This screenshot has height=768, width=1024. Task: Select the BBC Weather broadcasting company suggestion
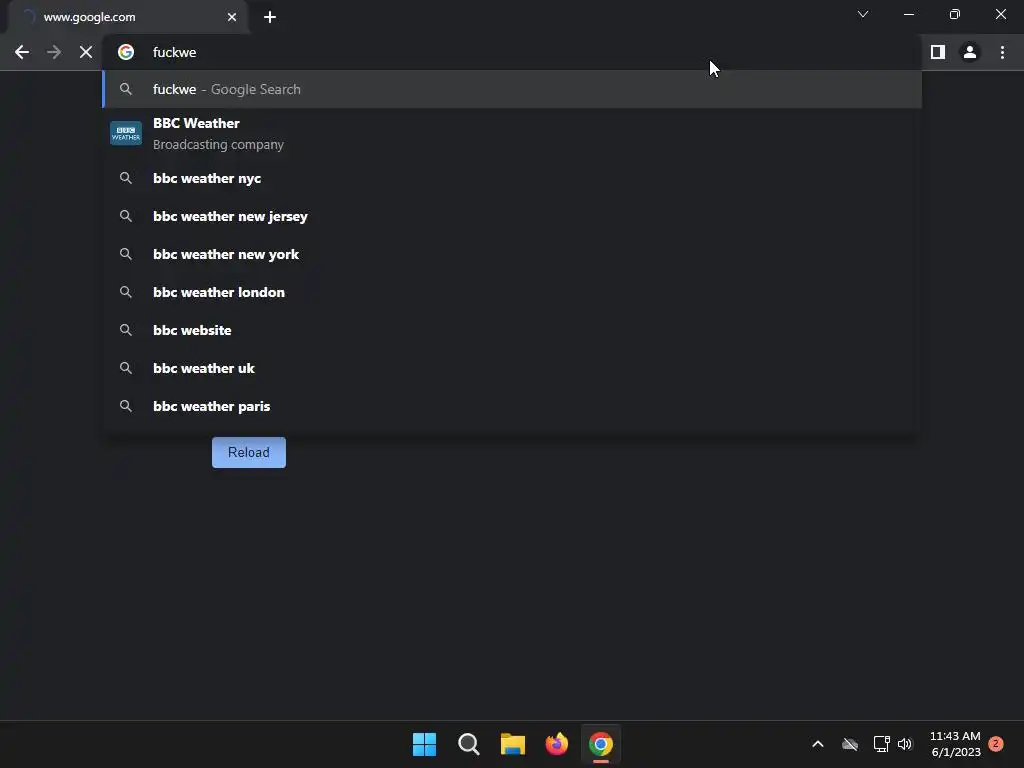pos(513,133)
